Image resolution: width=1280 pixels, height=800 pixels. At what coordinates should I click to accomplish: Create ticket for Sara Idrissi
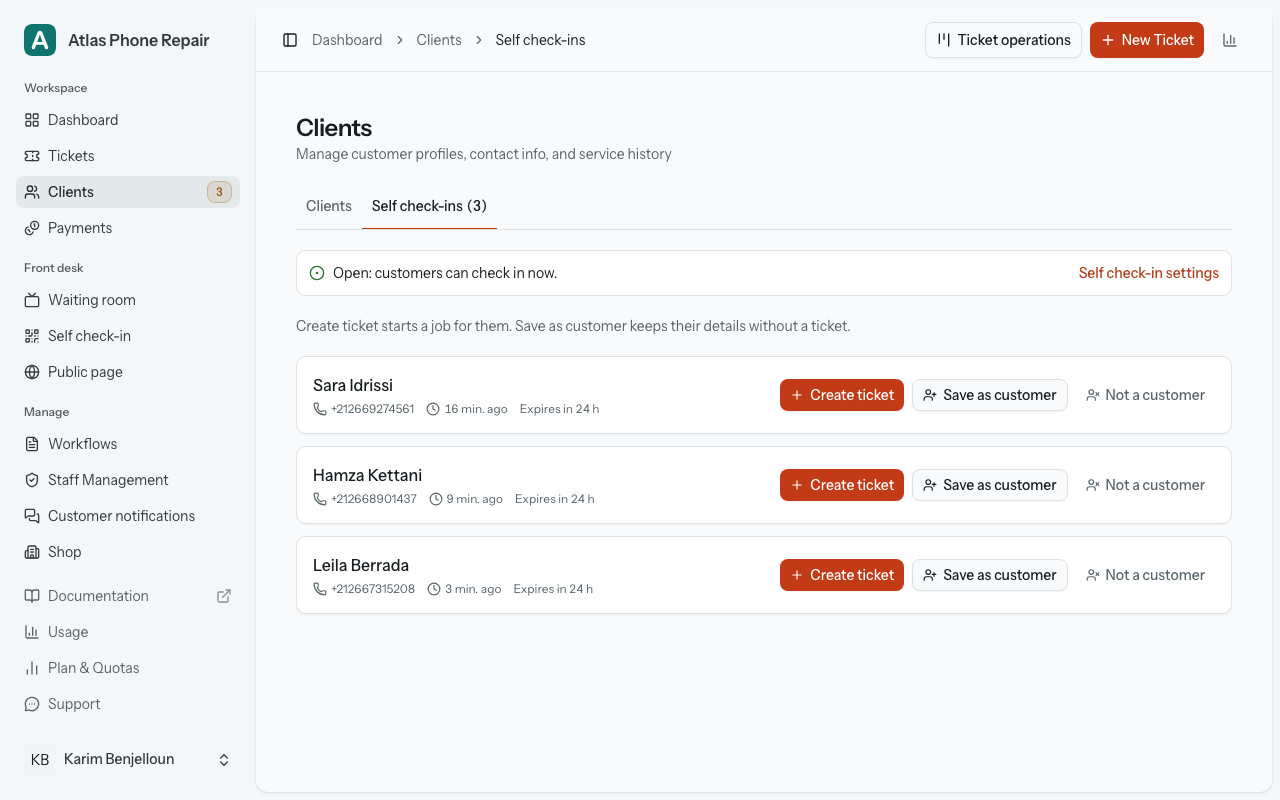(842, 395)
